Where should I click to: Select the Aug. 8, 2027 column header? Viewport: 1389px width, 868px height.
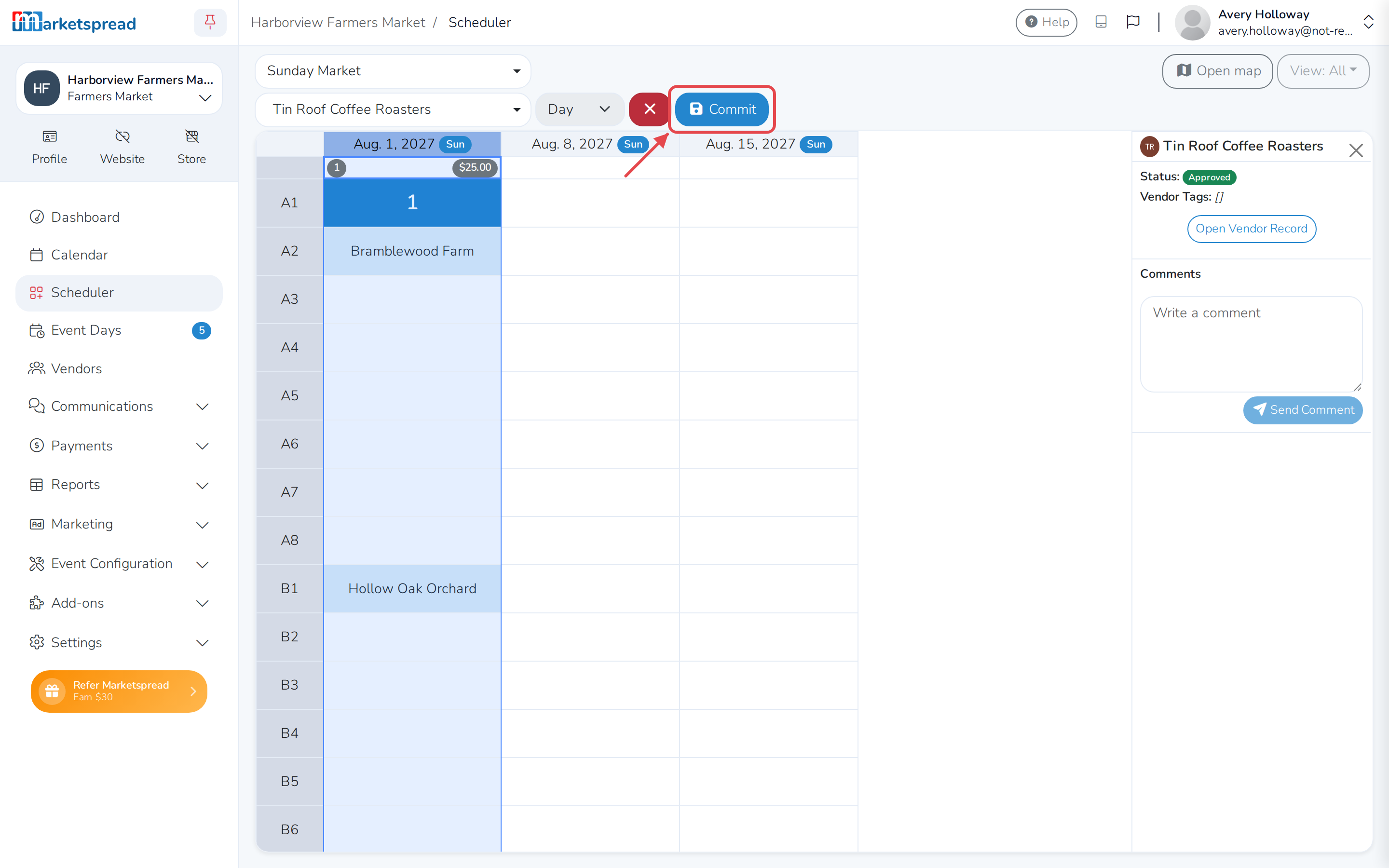click(590, 144)
